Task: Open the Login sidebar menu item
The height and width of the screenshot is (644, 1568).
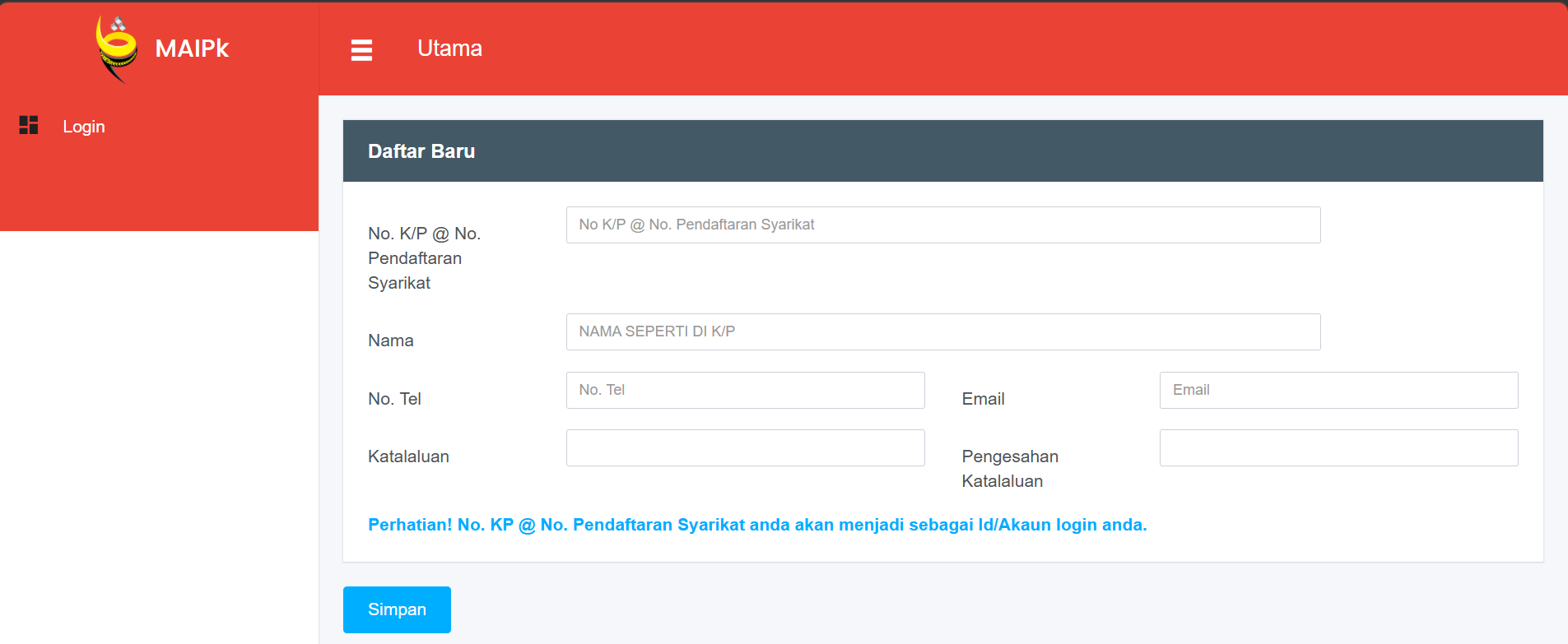Action: [84, 127]
